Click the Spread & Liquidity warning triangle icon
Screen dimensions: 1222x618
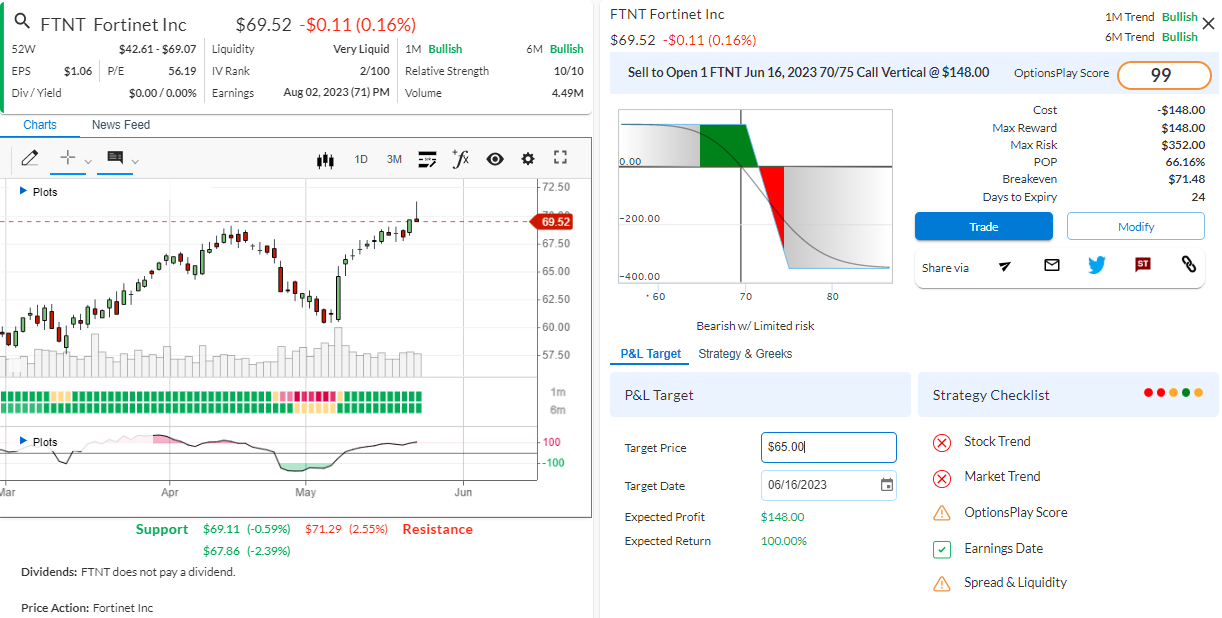[941, 583]
